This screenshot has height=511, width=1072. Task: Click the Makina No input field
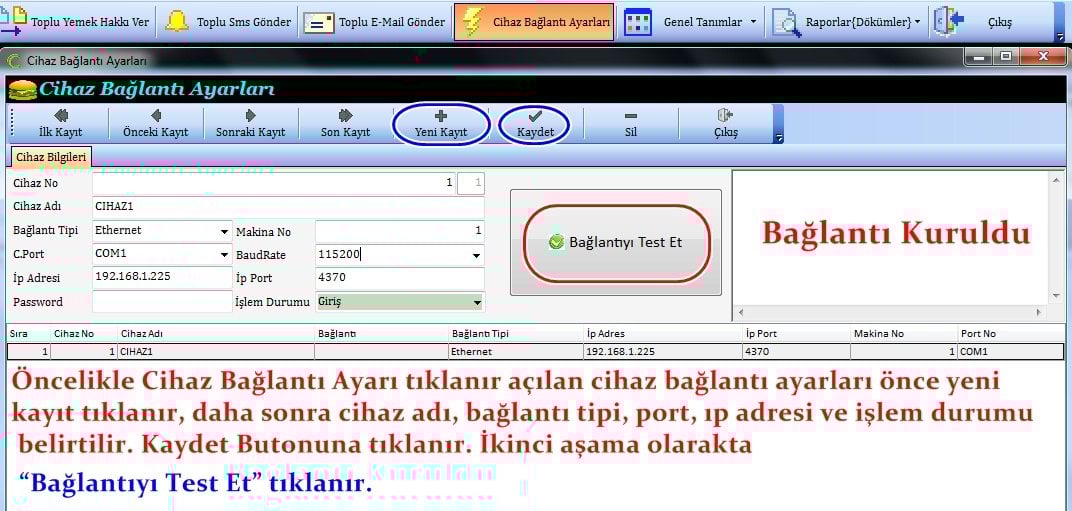click(x=399, y=232)
